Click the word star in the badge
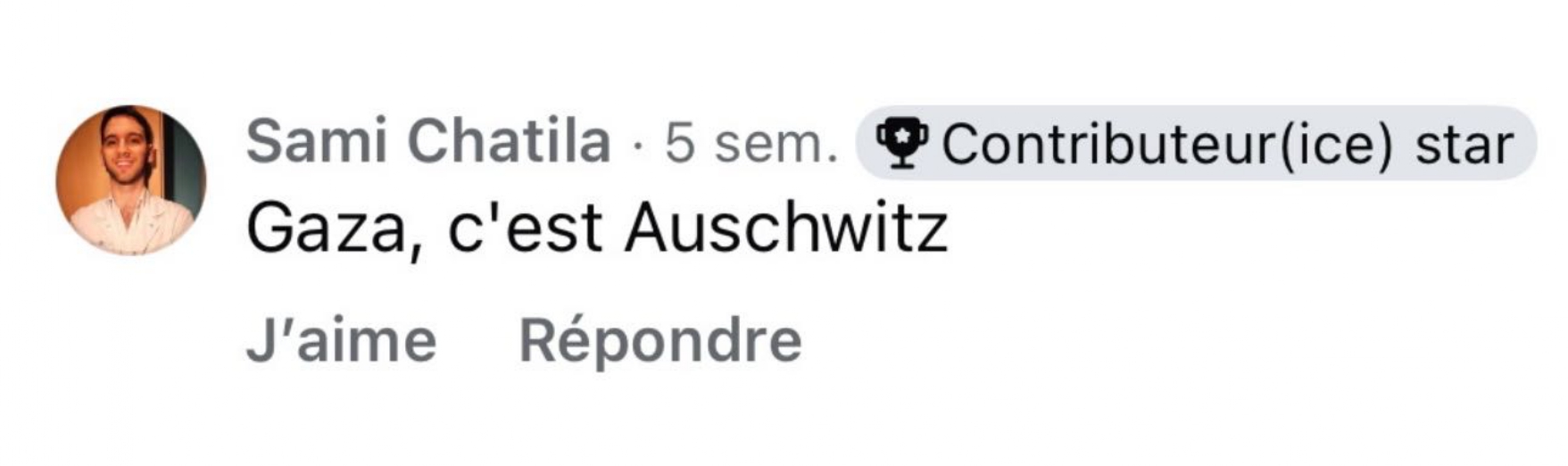This screenshot has width=1568, height=466. (1464, 144)
